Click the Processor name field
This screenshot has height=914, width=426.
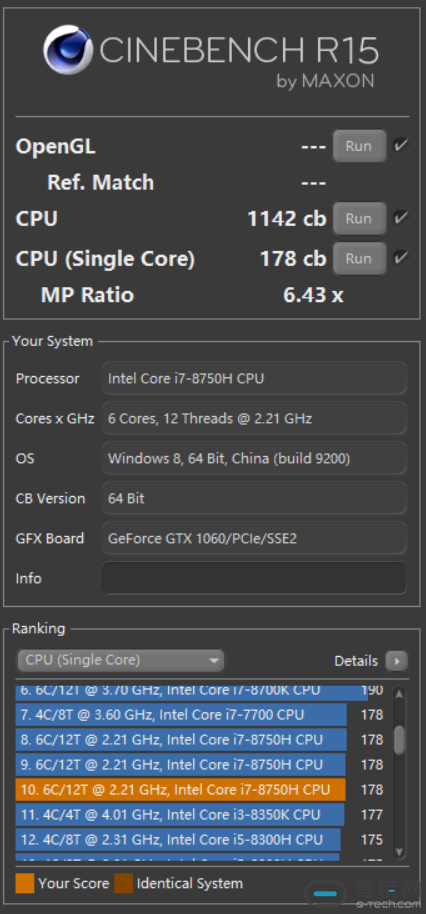[x=254, y=378]
